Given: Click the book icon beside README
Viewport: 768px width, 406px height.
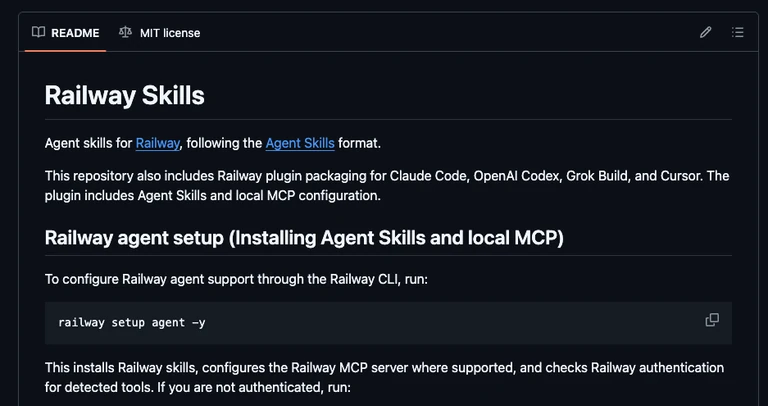Looking at the screenshot, I should pos(38,33).
